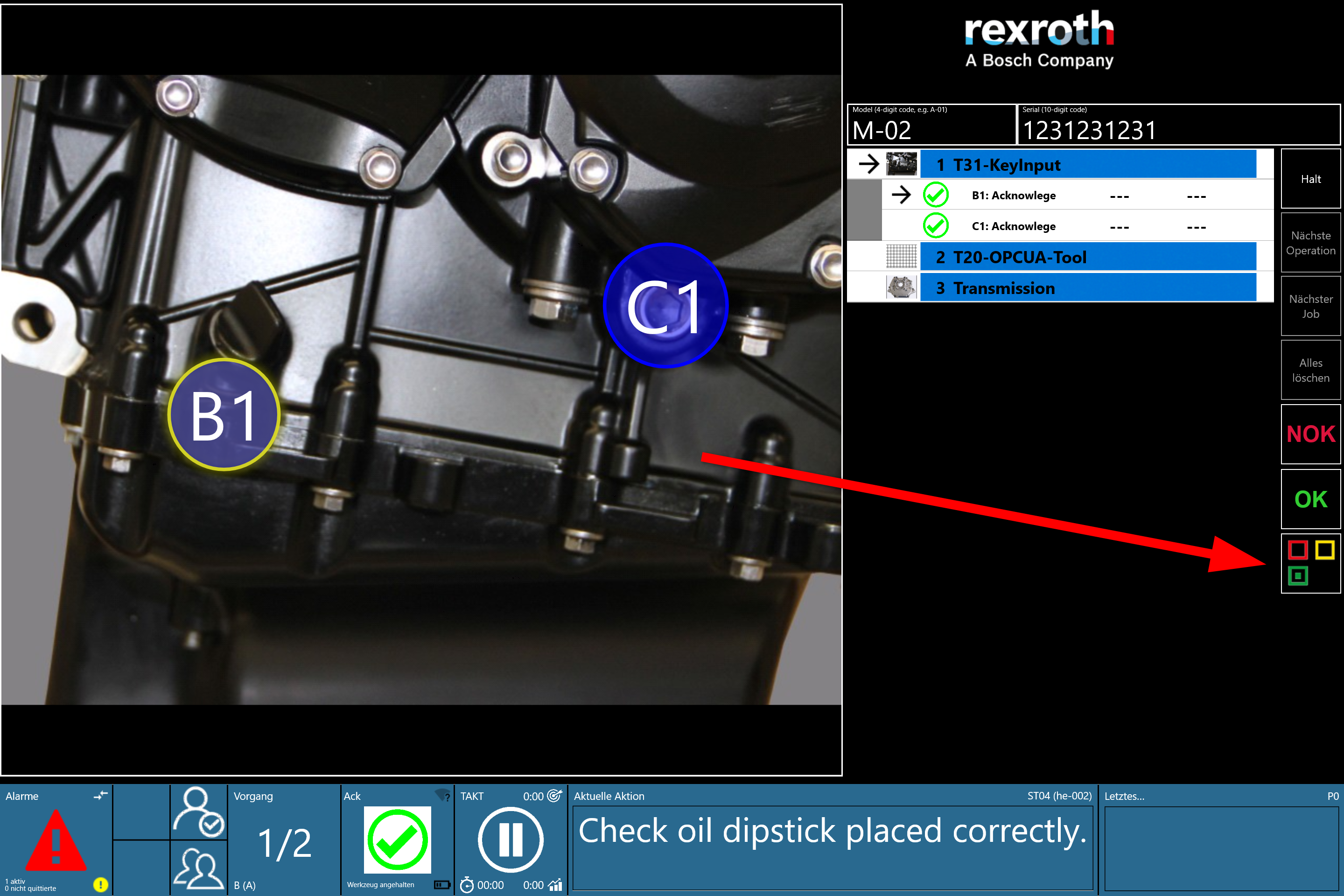Click the yellow exclamation alarm indicator
This screenshot has height=896, width=1344.
(x=101, y=885)
